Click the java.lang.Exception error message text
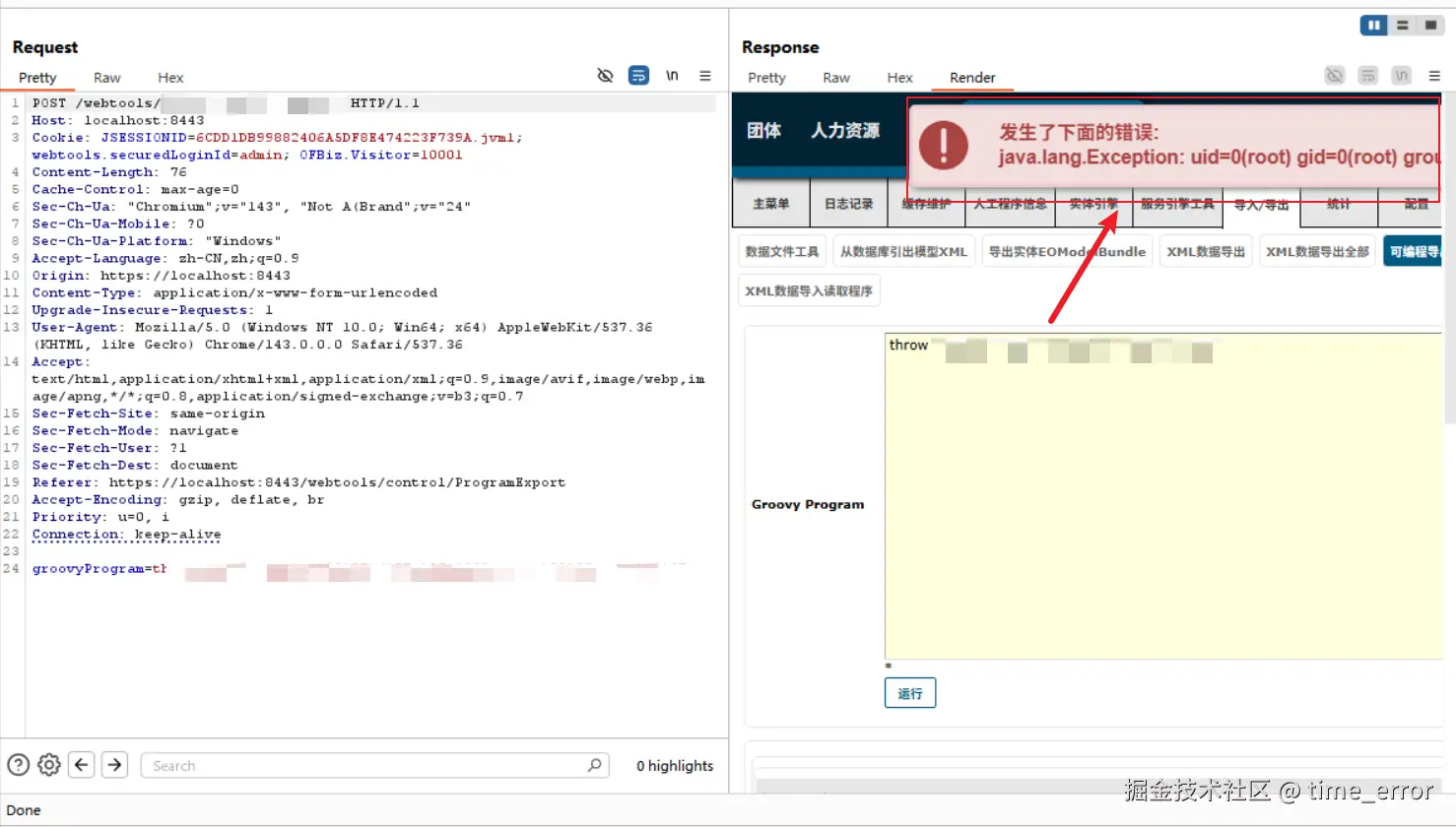 click(1220, 158)
